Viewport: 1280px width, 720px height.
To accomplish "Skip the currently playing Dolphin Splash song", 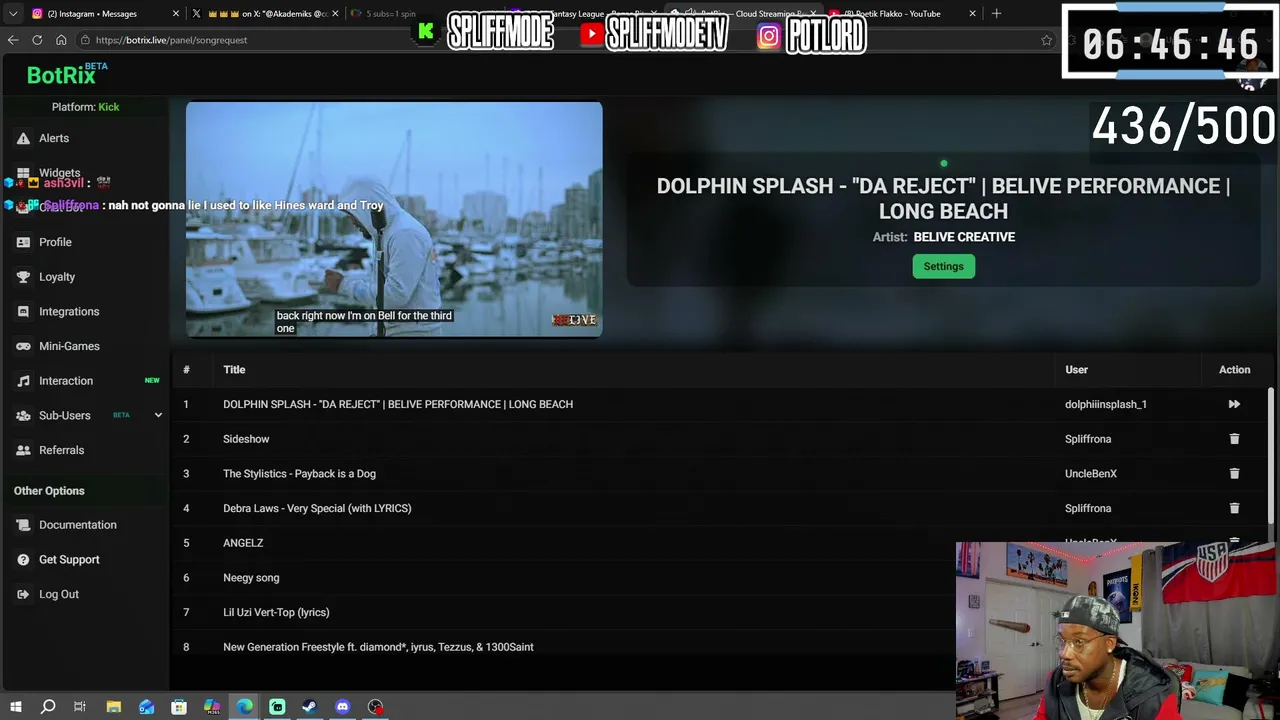I will click(1234, 404).
